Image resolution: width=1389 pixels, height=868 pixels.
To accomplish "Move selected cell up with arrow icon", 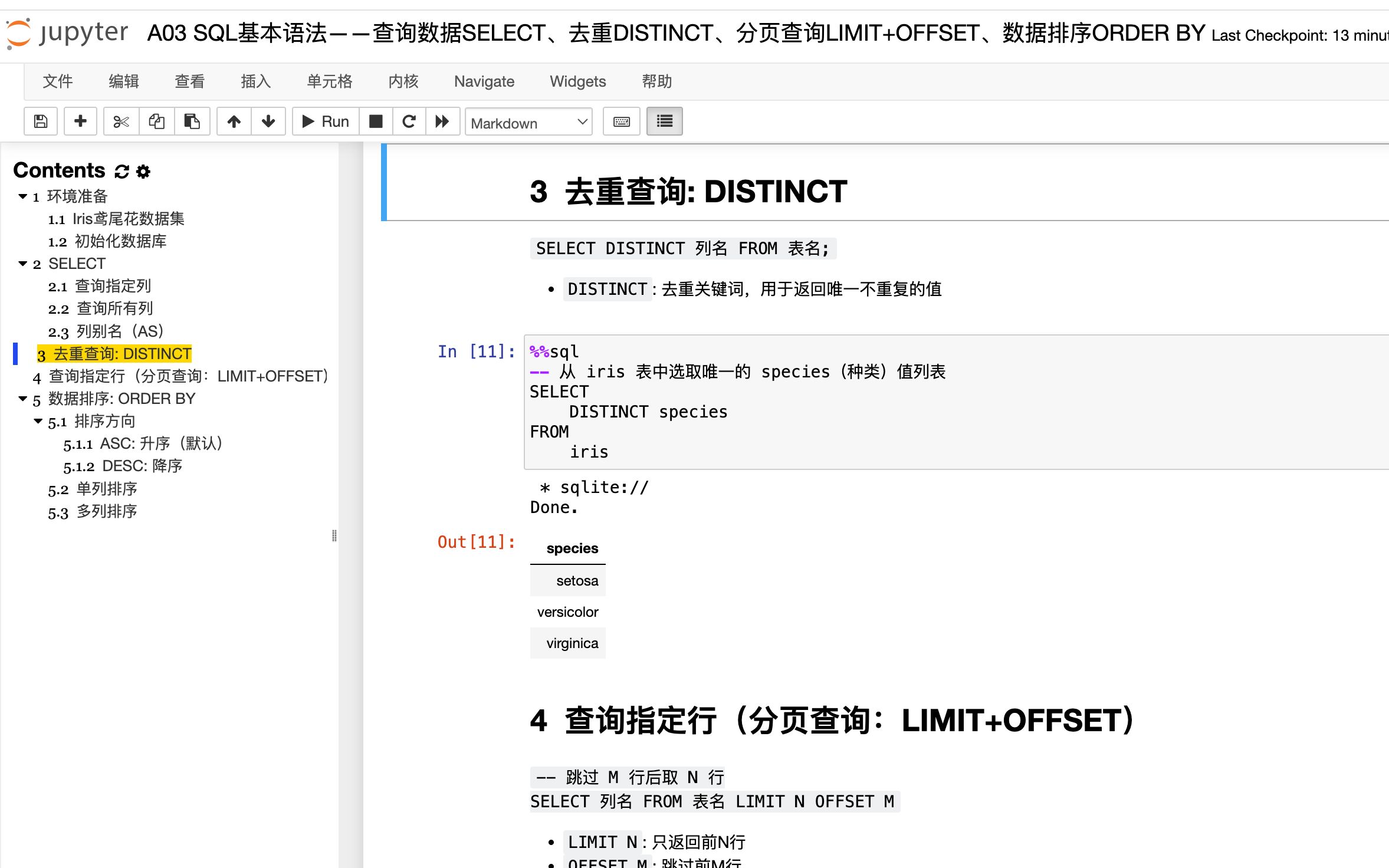I will [x=234, y=121].
